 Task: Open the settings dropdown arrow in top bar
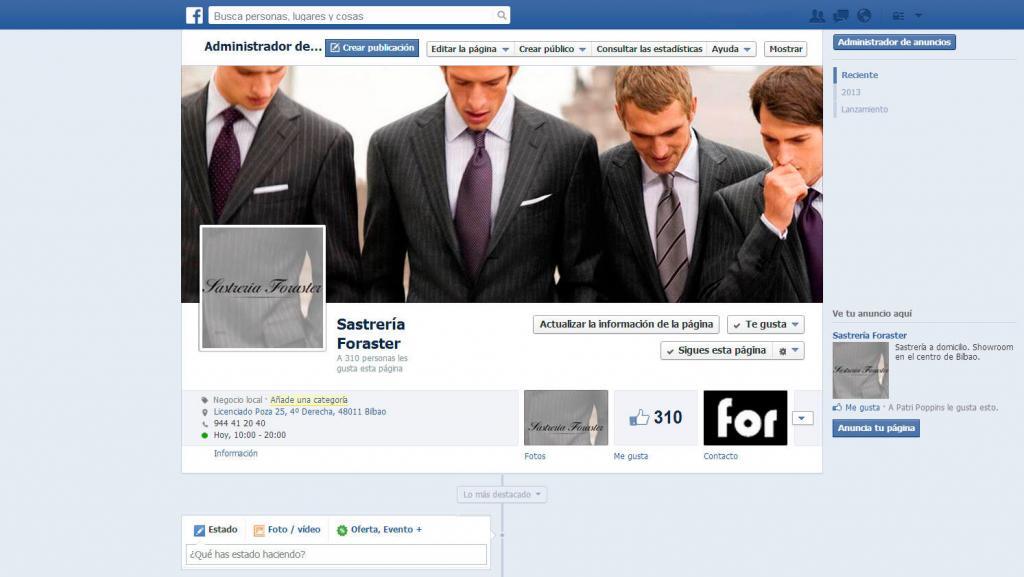[919, 15]
